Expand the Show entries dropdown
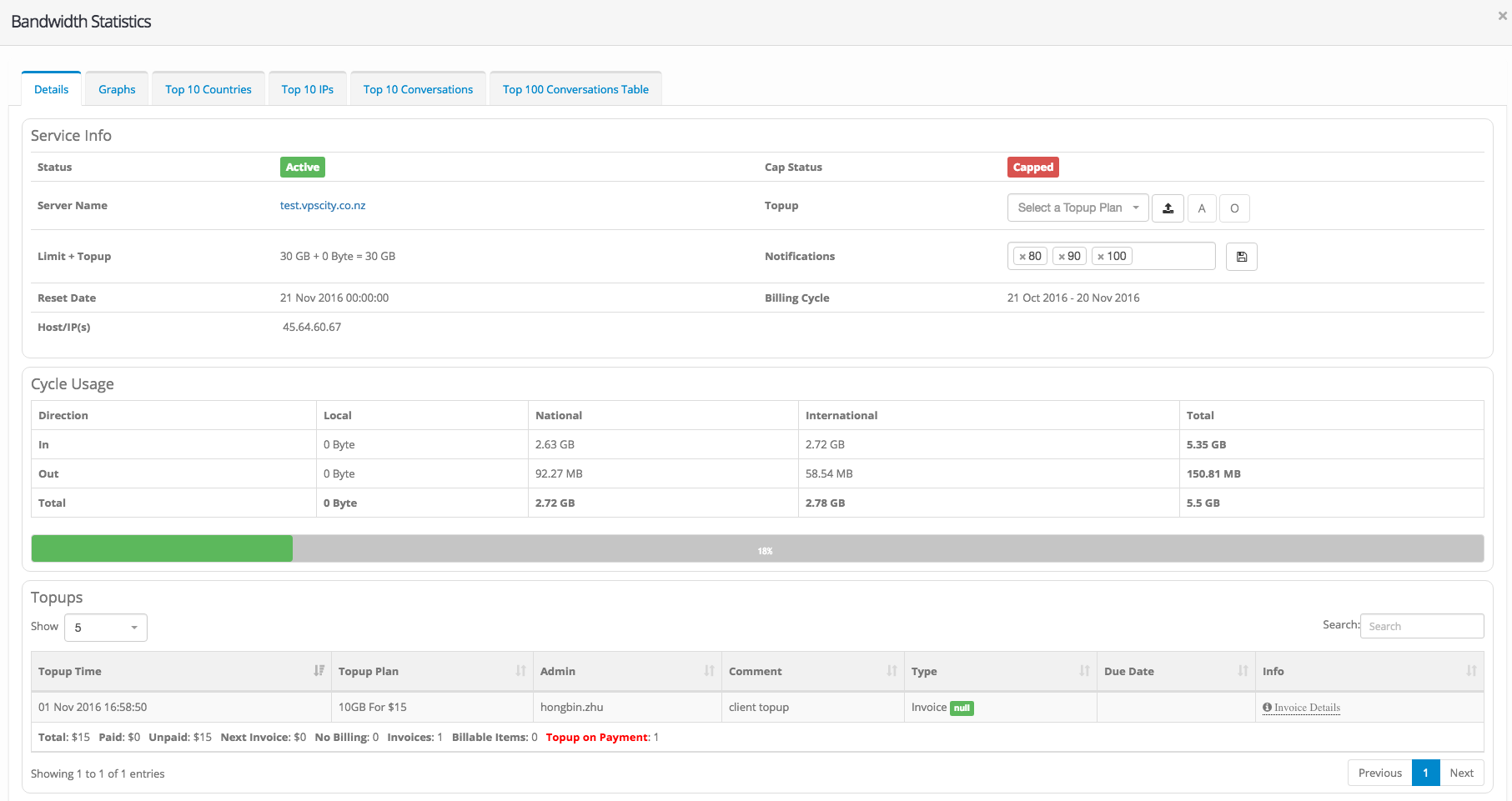This screenshot has width=1512, height=801. point(106,628)
